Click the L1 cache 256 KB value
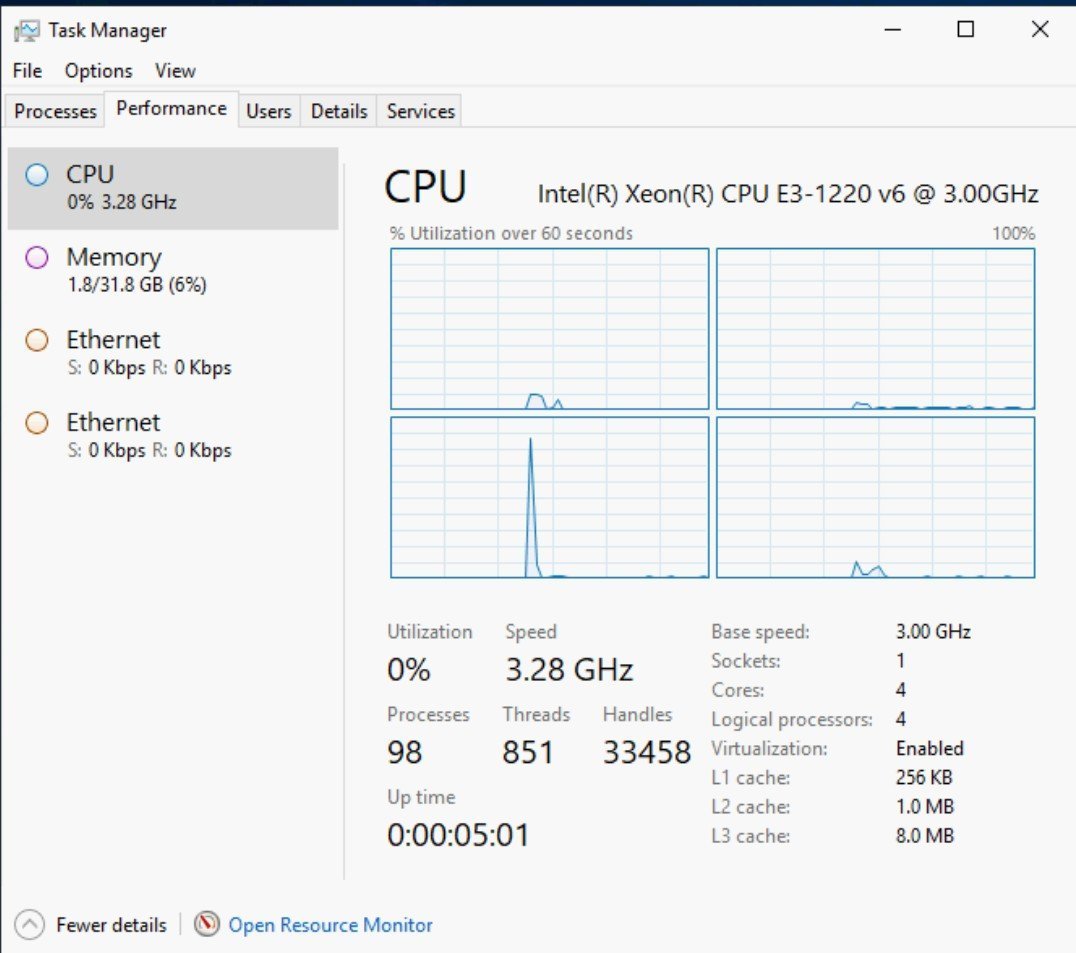 924,777
